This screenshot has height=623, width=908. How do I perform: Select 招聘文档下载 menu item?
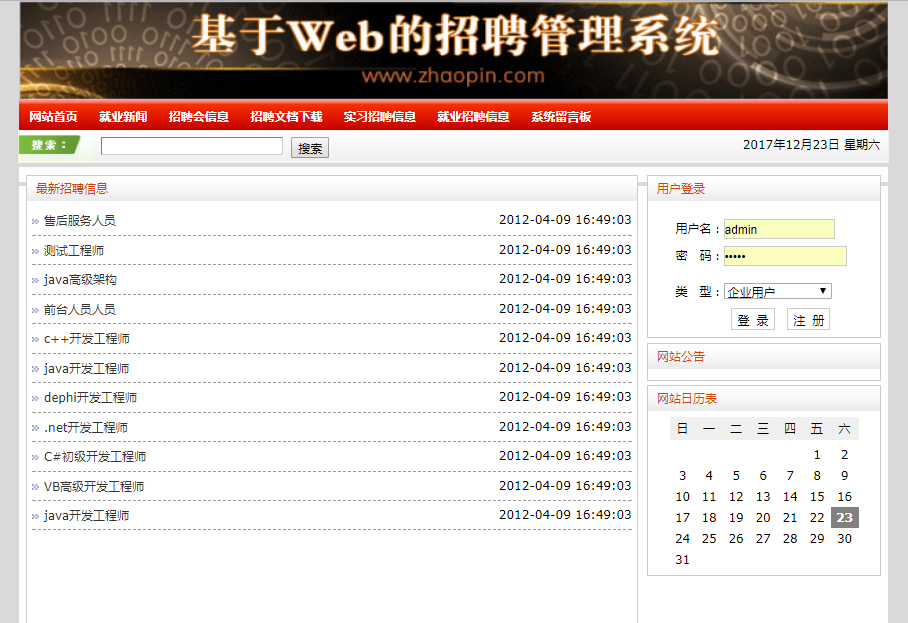[x=286, y=117]
